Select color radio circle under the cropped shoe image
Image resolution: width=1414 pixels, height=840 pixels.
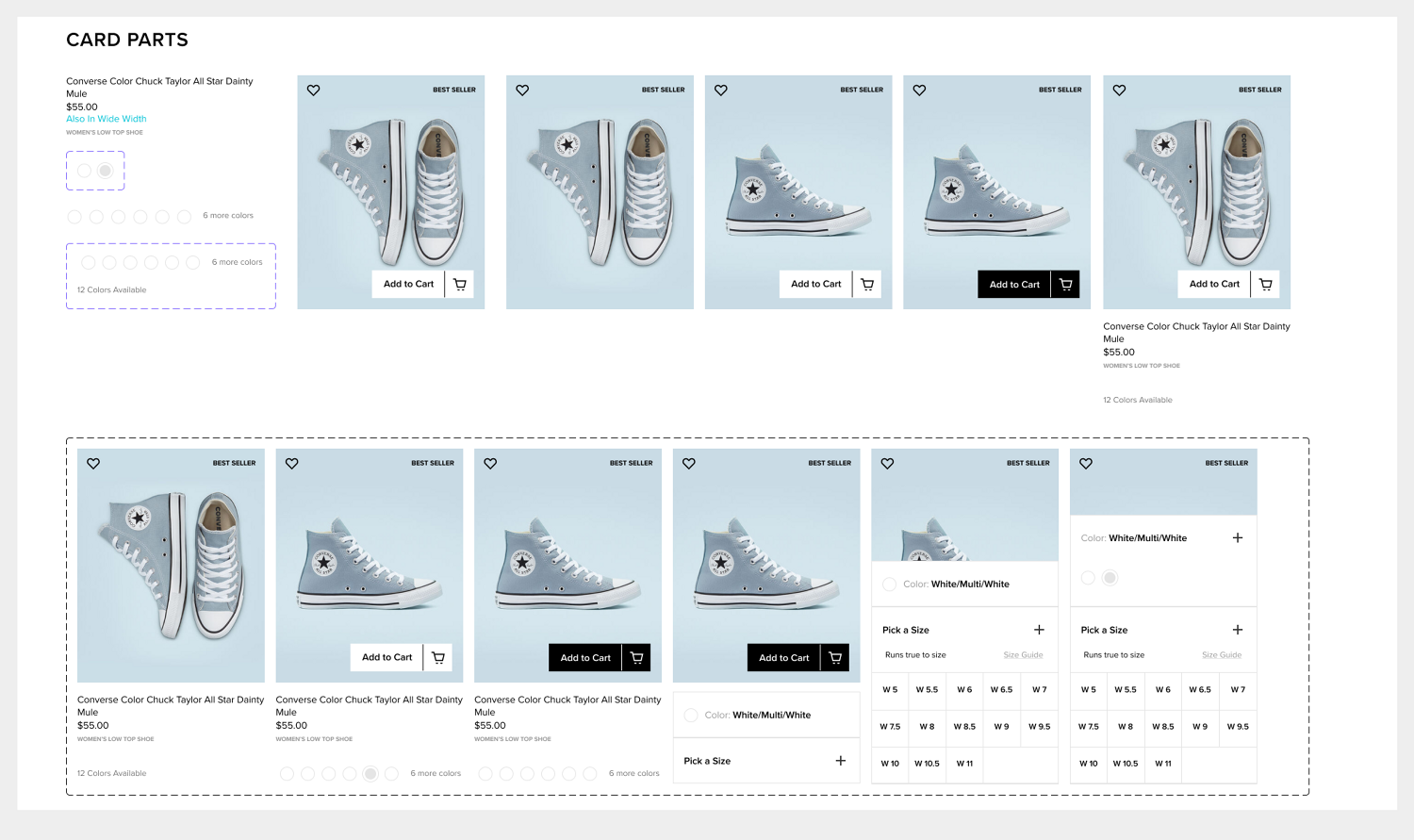click(x=889, y=585)
